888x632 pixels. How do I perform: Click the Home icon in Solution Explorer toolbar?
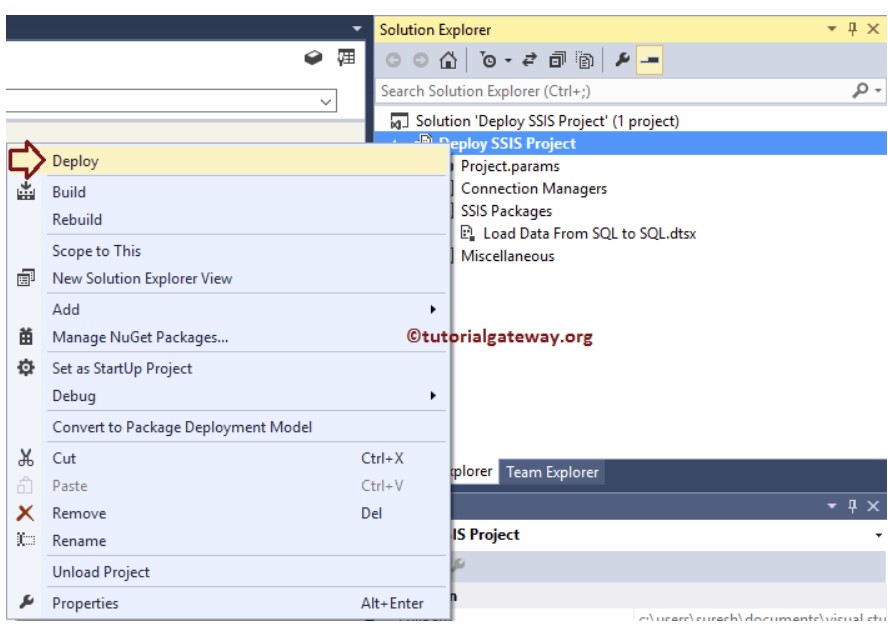pos(448,60)
